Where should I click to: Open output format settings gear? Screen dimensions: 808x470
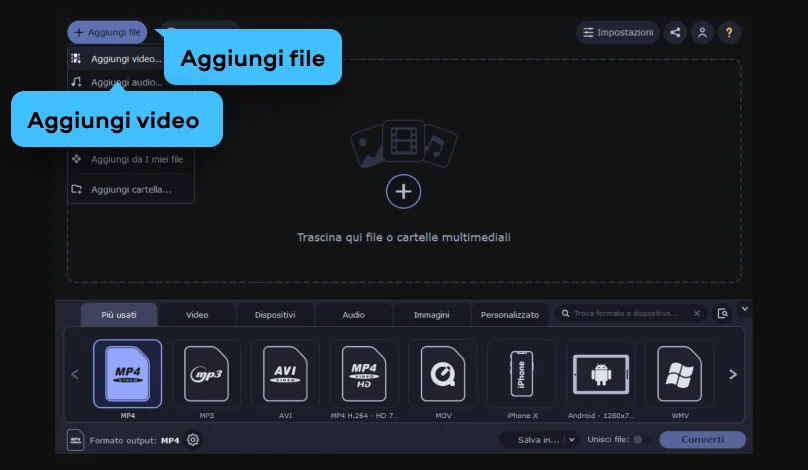(193, 440)
